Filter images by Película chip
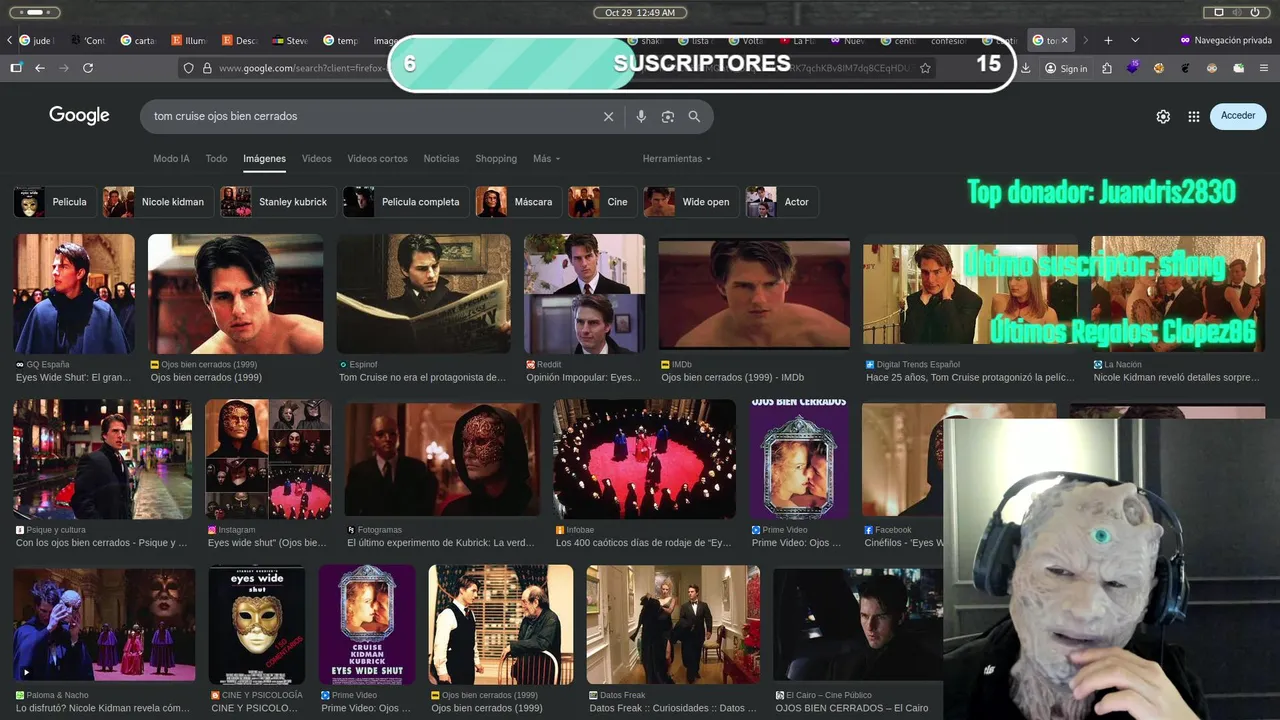The height and width of the screenshot is (720, 1280). (x=56, y=202)
